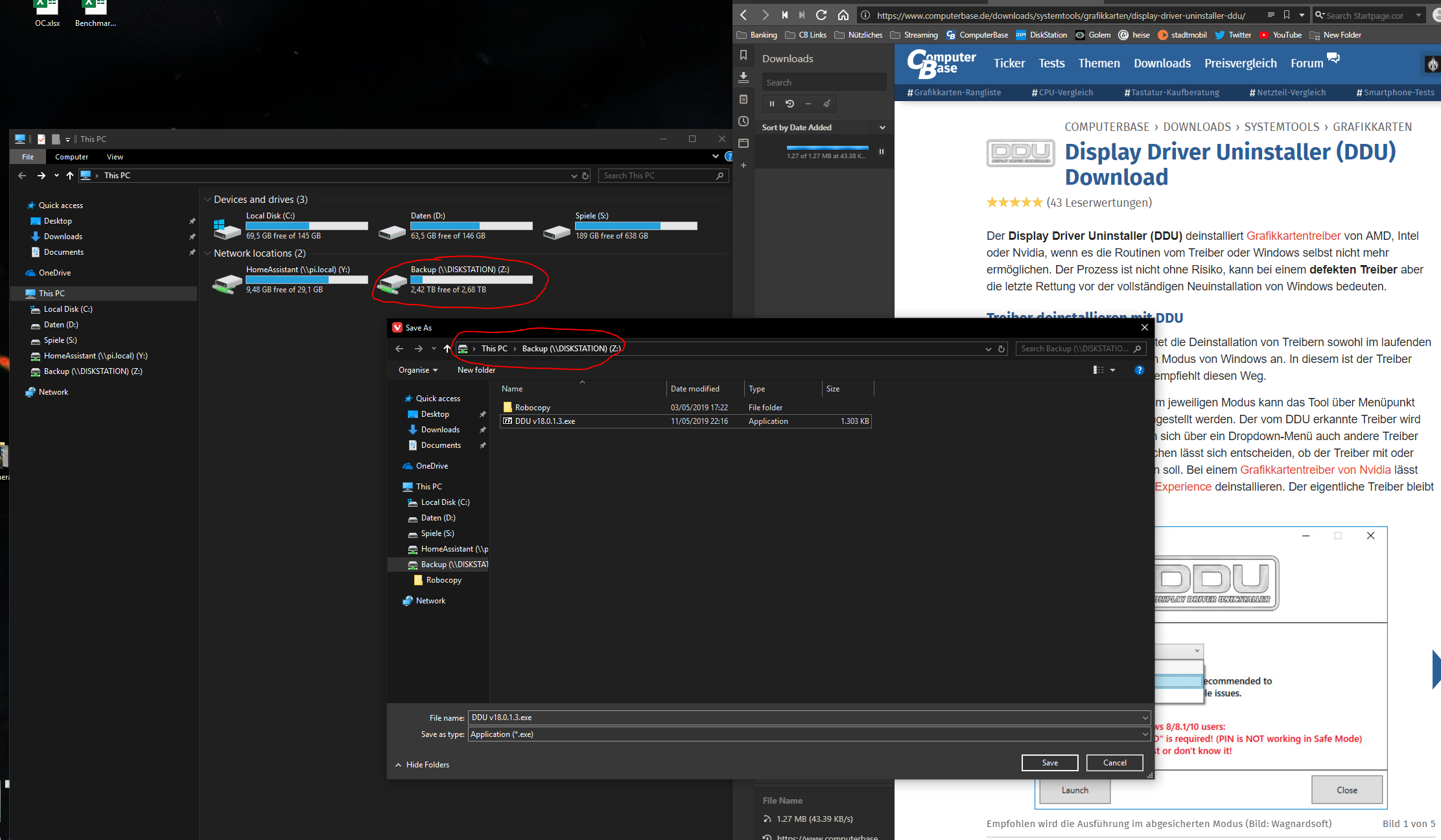
Task: Click the Save button
Action: (1049, 763)
